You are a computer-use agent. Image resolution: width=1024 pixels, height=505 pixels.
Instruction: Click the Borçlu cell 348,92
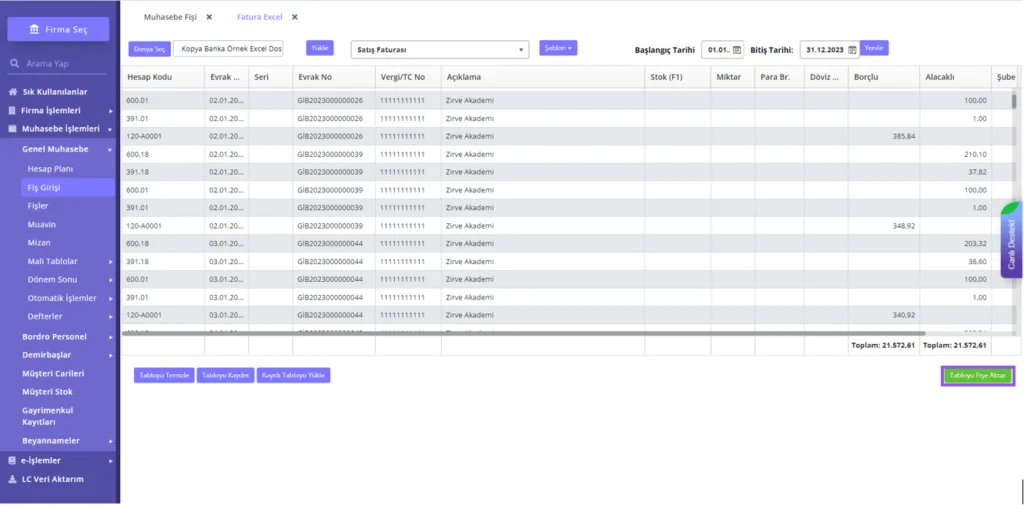pos(884,225)
